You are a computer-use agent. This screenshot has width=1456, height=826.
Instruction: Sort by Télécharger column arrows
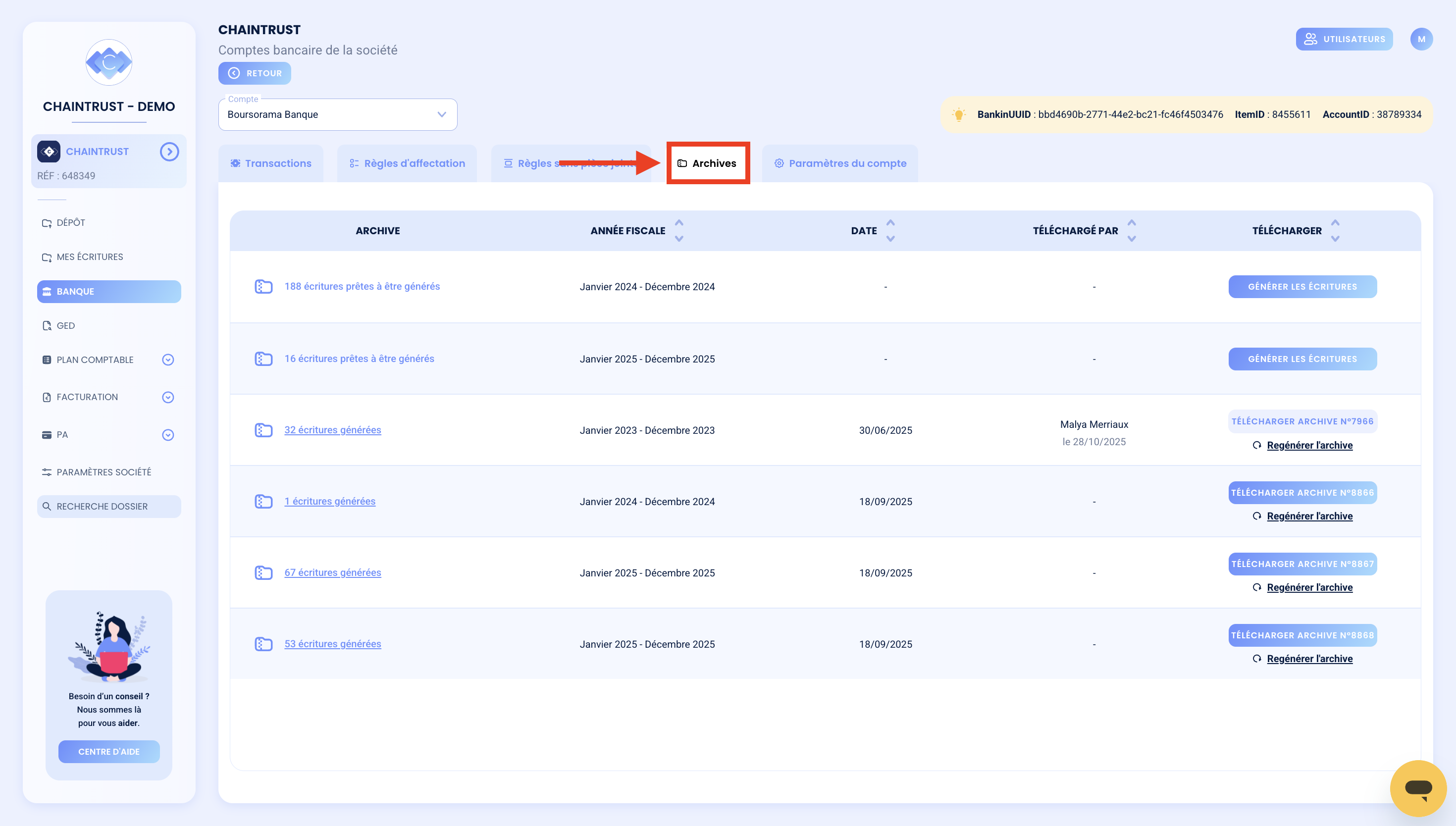pos(1335,231)
